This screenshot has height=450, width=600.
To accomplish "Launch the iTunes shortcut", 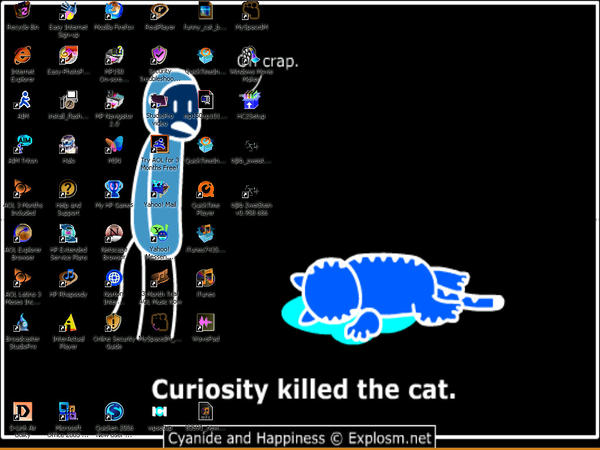I will [205, 278].
